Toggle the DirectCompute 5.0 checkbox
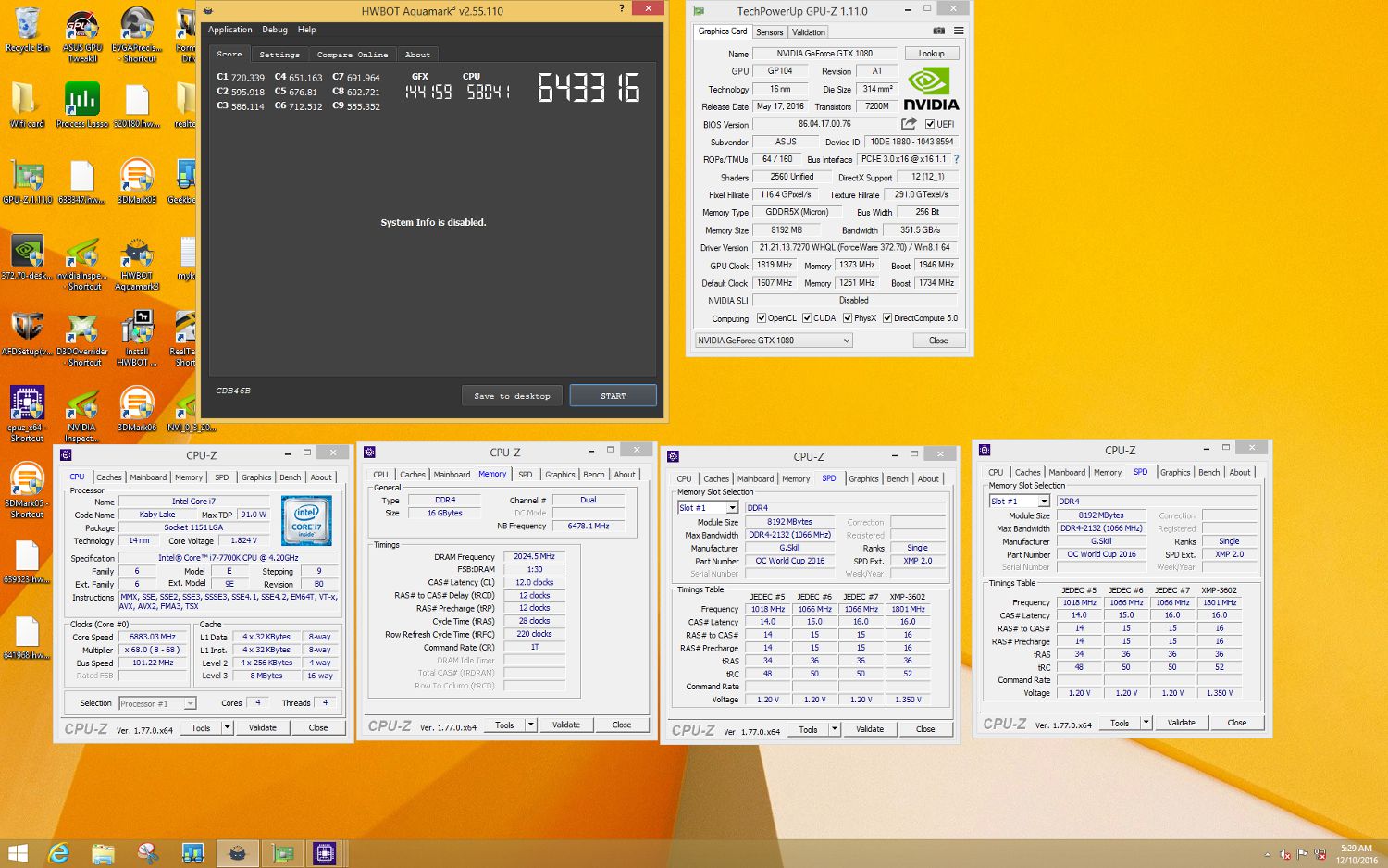This screenshot has height=868, width=1388. [x=887, y=318]
